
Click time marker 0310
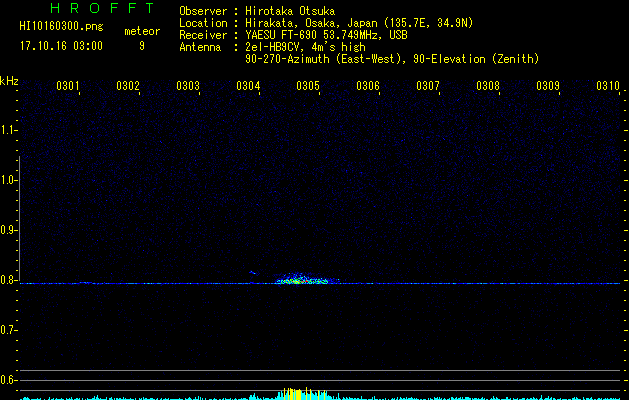pos(608,85)
